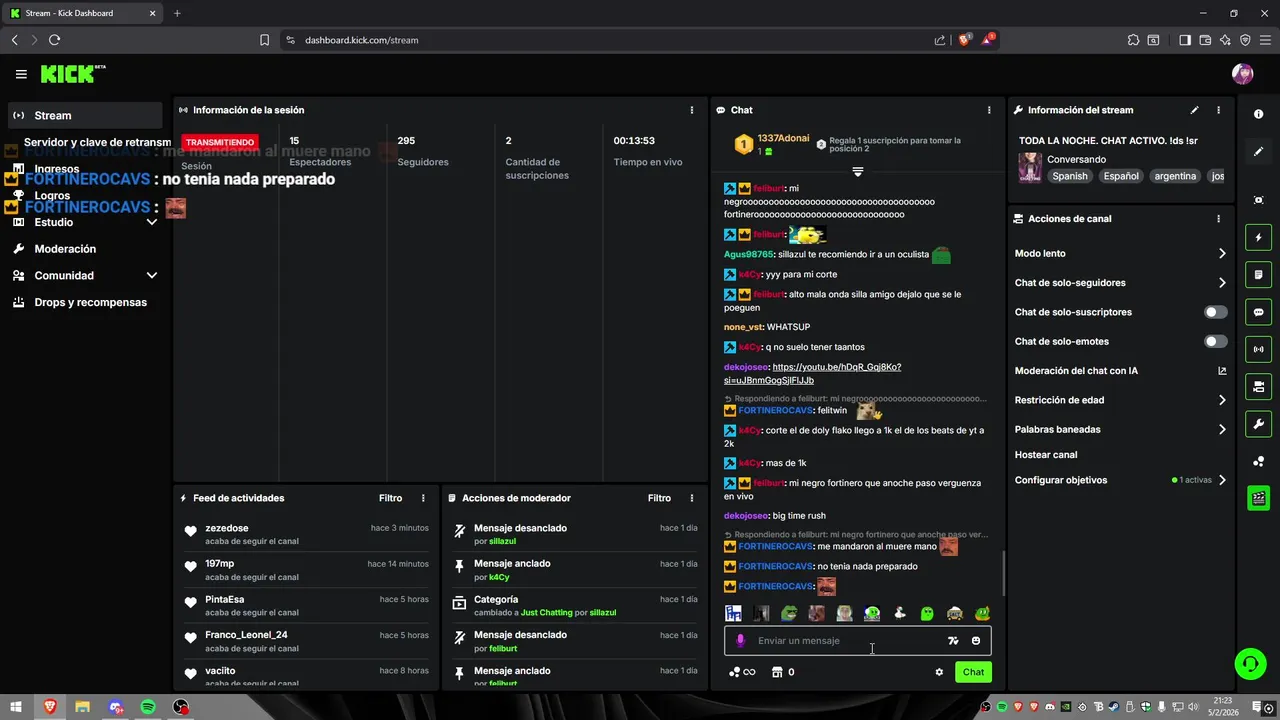Reload the page with browser refresh button

[54, 40]
